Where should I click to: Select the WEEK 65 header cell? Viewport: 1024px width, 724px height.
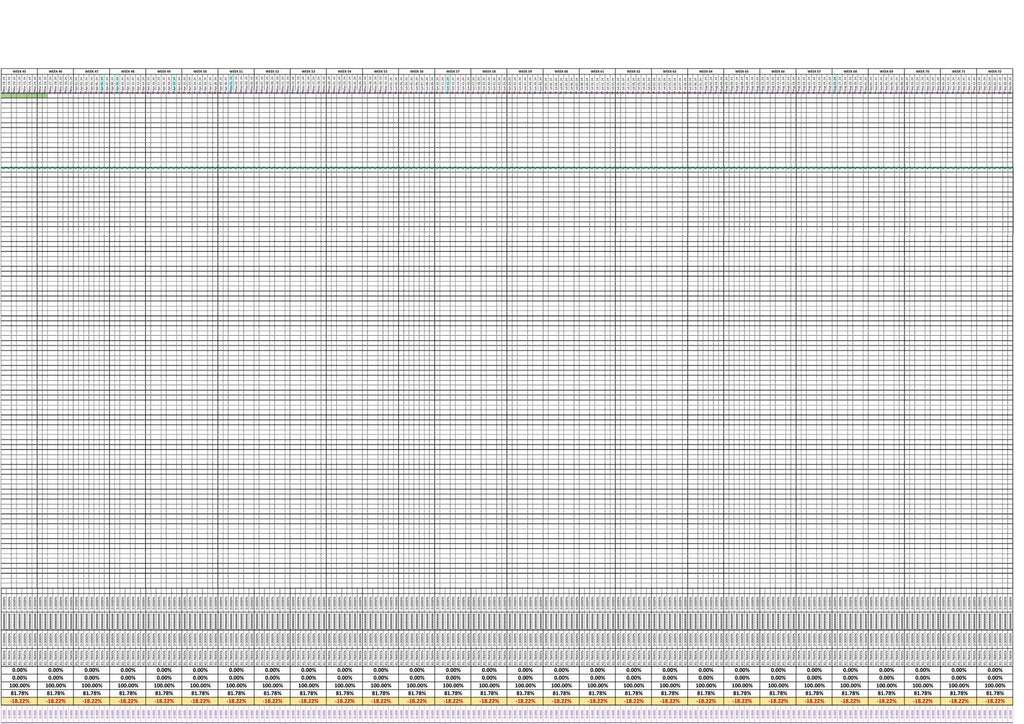[742, 71]
